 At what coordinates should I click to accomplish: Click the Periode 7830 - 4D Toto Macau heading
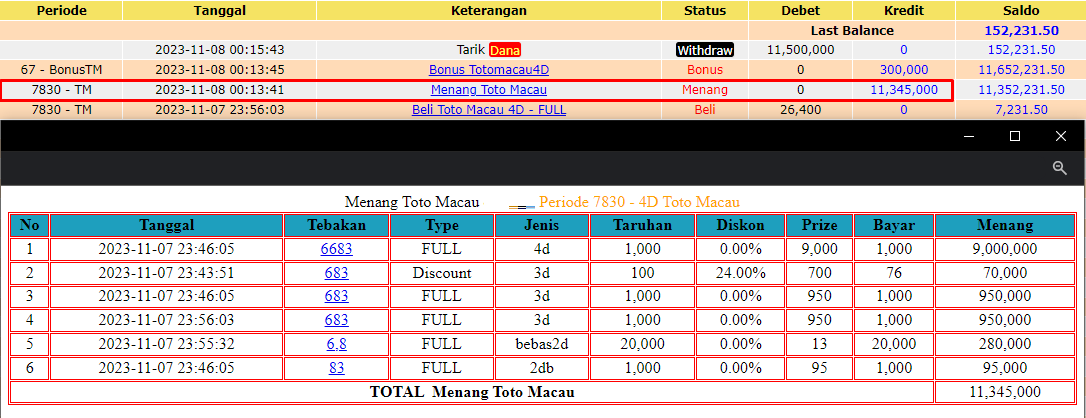[x=639, y=203]
